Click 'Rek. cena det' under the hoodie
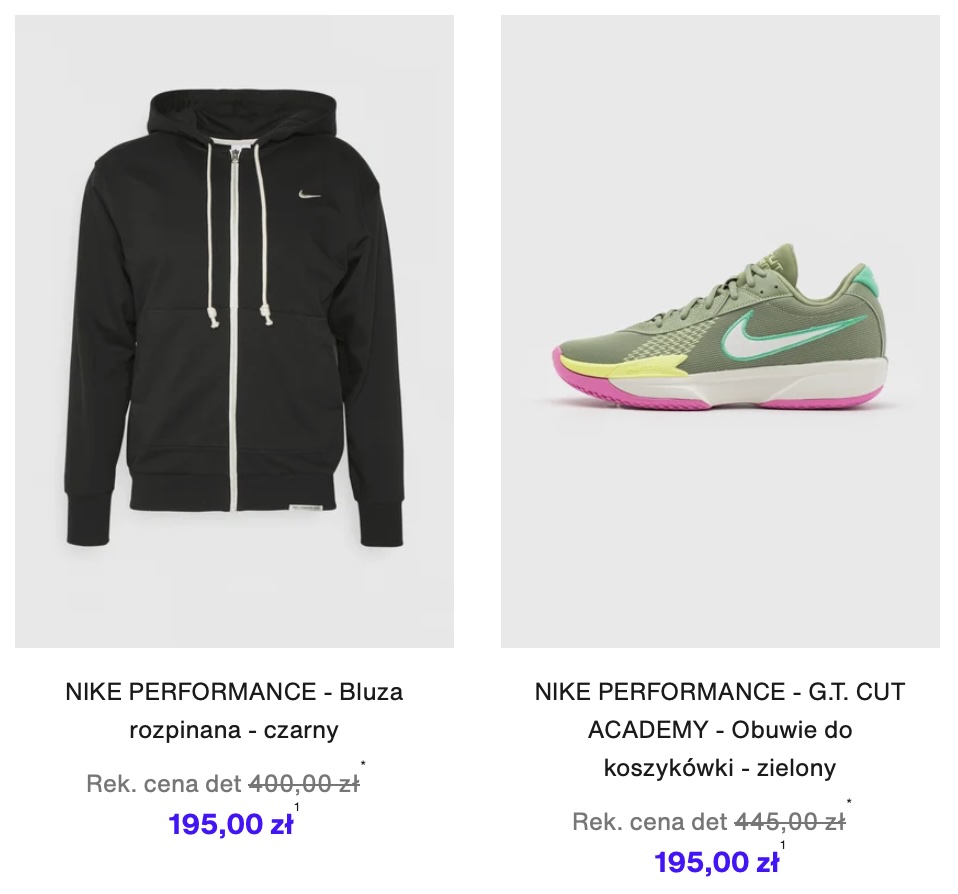The width and height of the screenshot is (958, 894). [x=164, y=783]
